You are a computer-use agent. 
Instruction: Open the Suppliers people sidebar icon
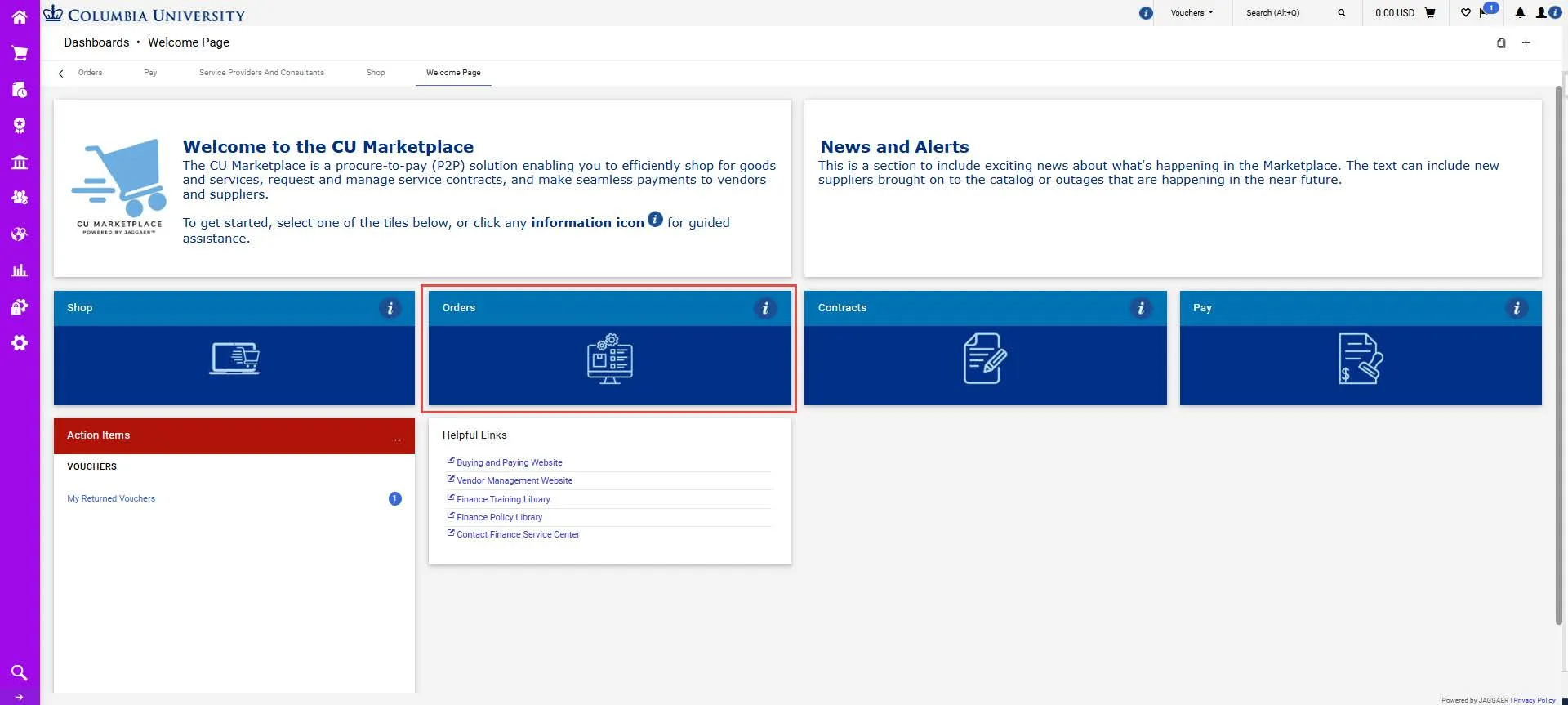pos(20,198)
